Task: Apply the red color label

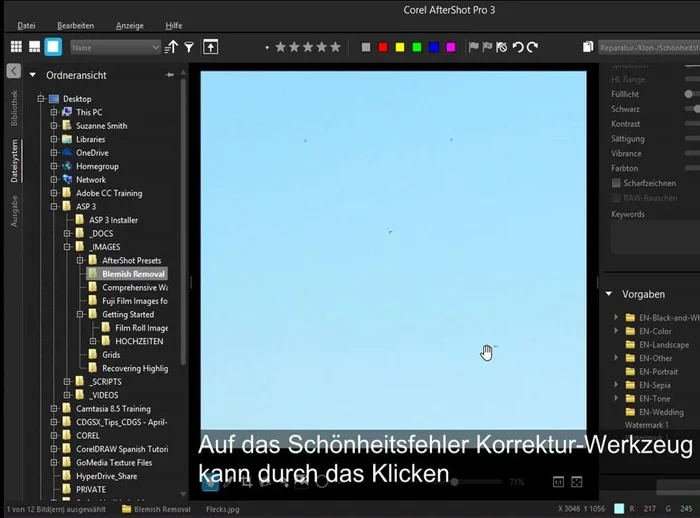Action: click(383, 47)
